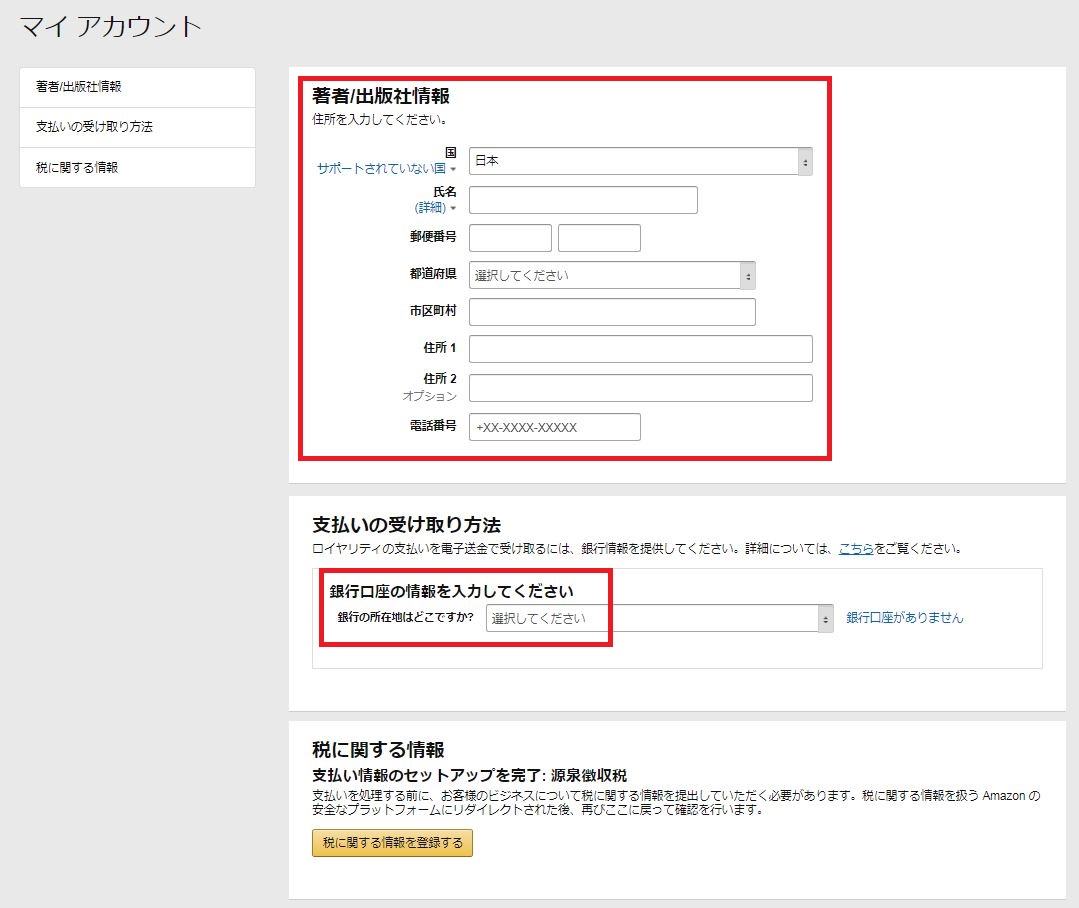This screenshot has height=908, width=1079.
Task: Click the 銀行口座がありません link
Action: 904,618
